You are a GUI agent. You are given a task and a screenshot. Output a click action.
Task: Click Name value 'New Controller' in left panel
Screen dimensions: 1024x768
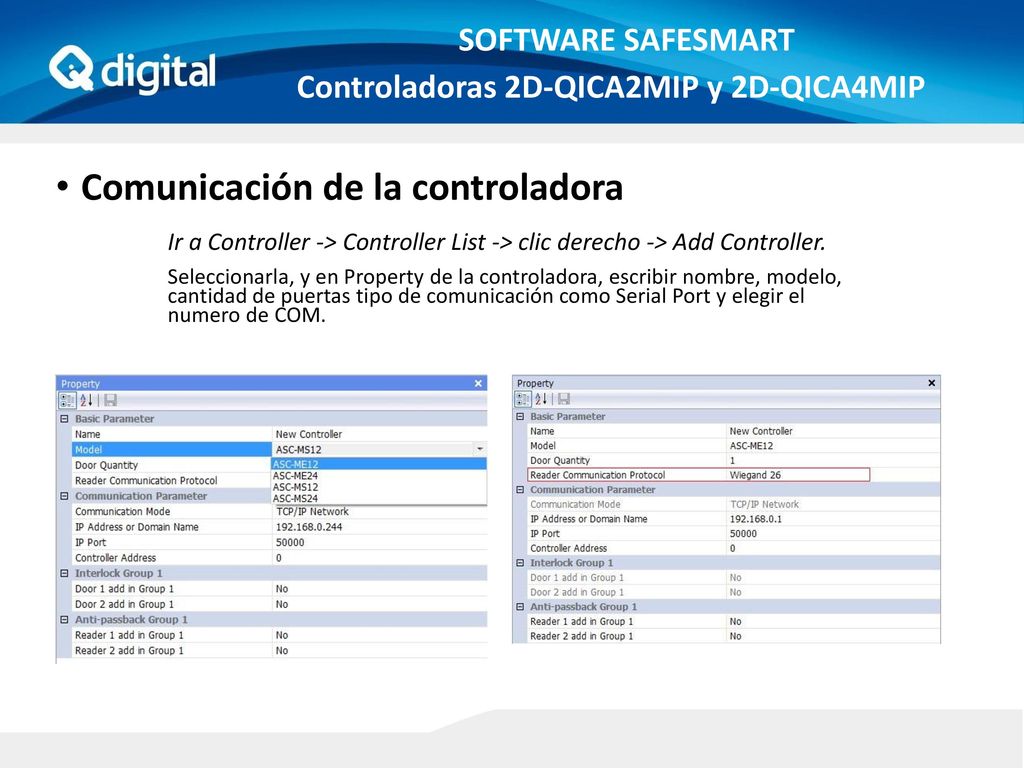pos(379,434)
